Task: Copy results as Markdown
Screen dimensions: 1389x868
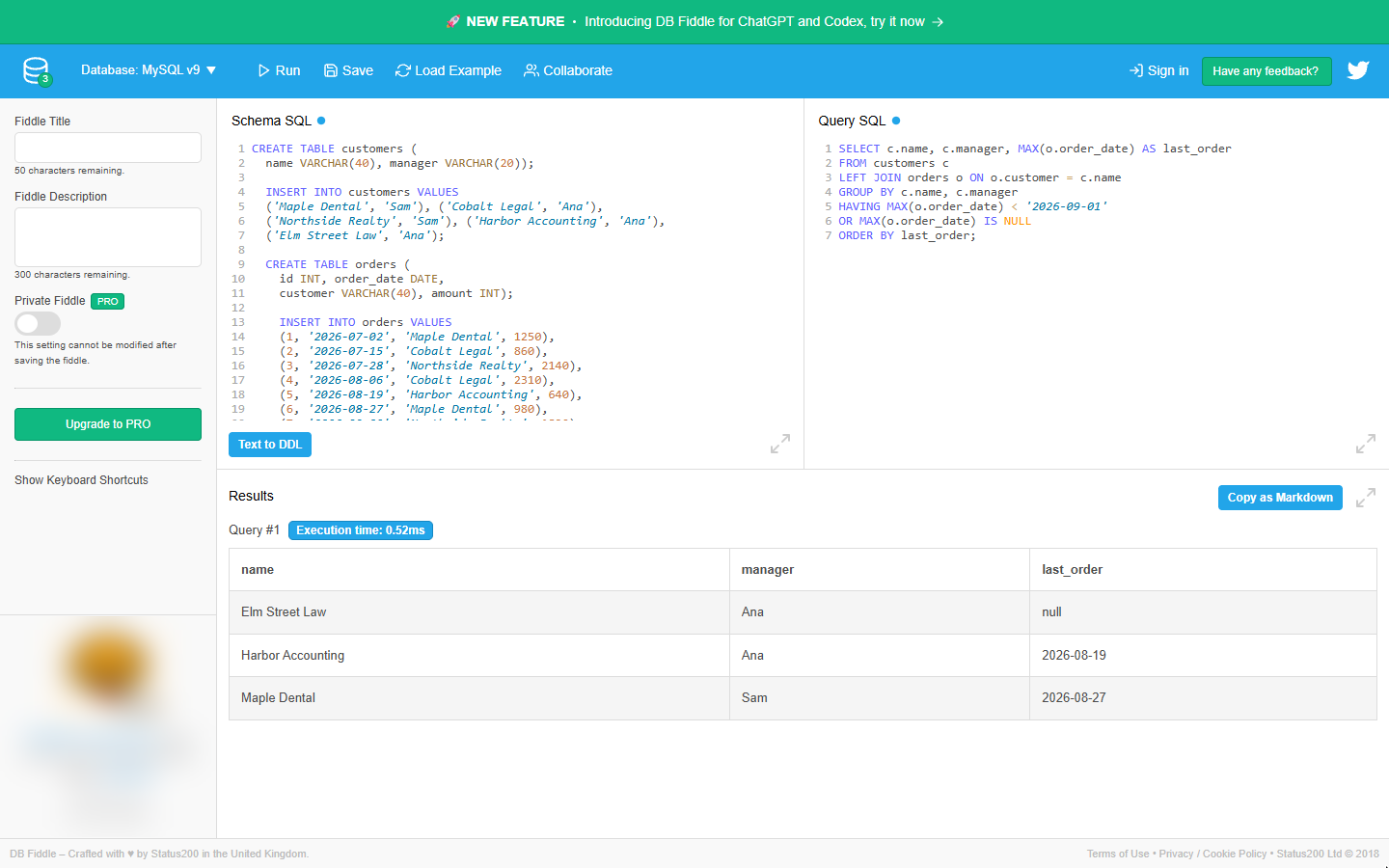Action: click(1280, 498)
